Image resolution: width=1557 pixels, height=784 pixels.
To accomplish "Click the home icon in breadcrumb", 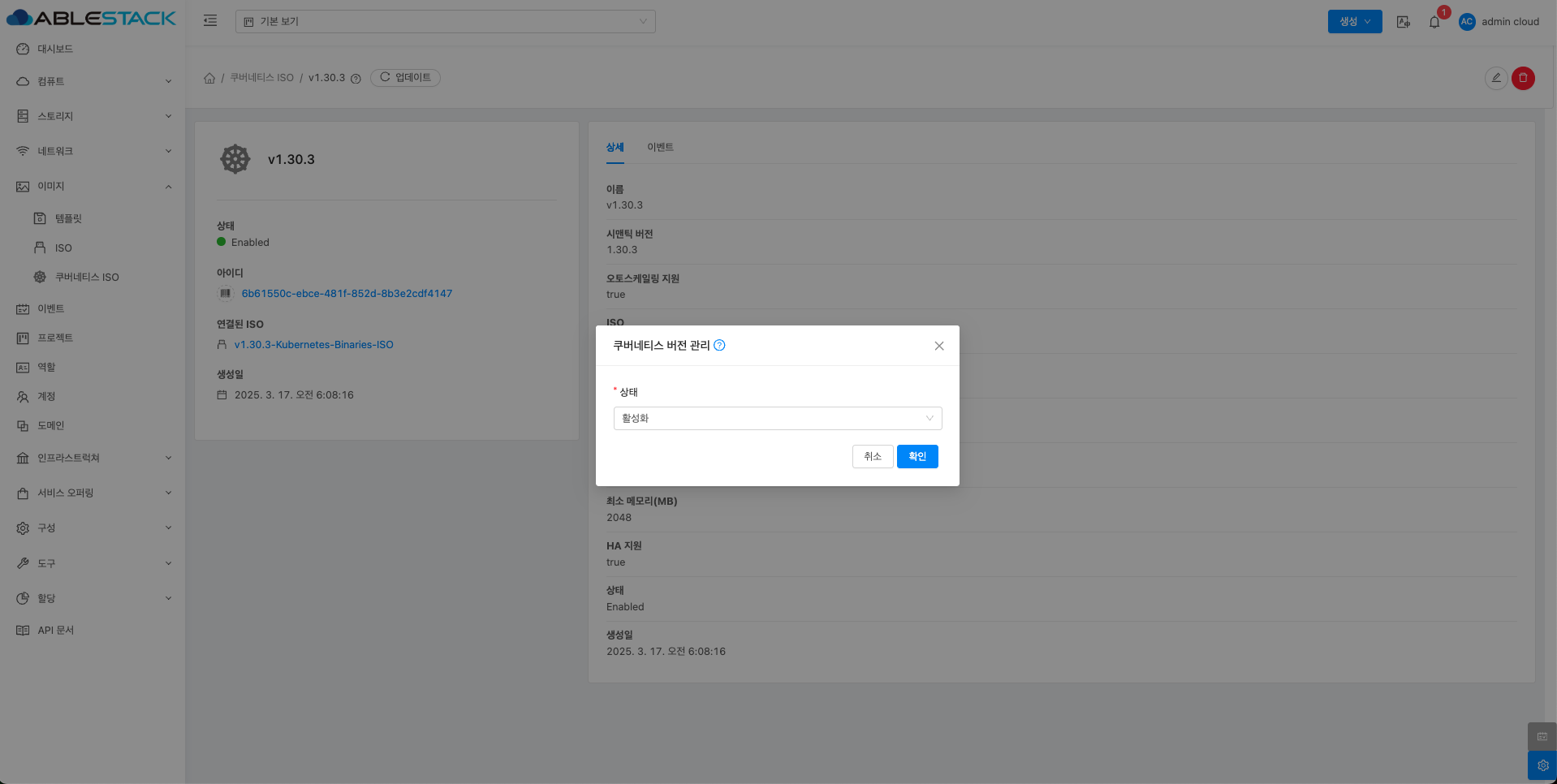I will tap(209, 78).
